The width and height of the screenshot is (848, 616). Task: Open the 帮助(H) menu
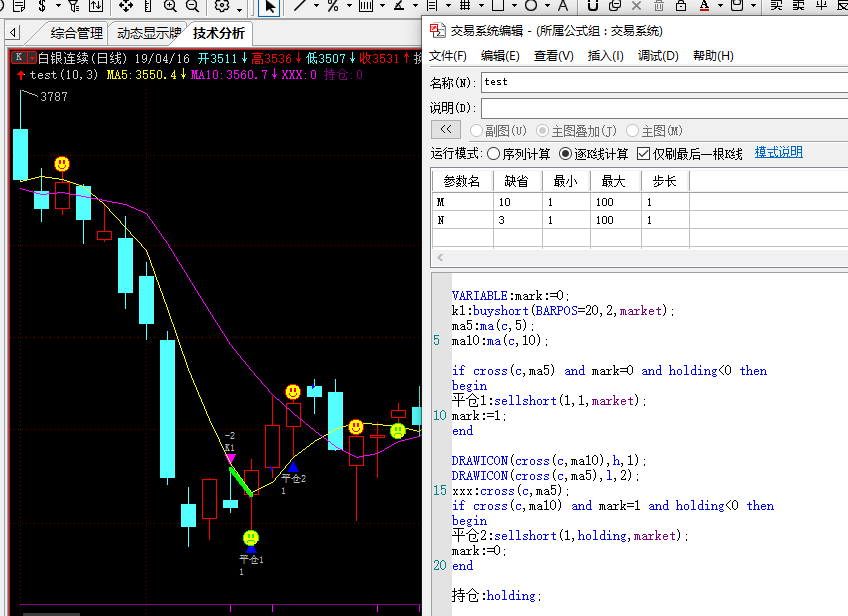pyautogui.click(x=713, y=56)
